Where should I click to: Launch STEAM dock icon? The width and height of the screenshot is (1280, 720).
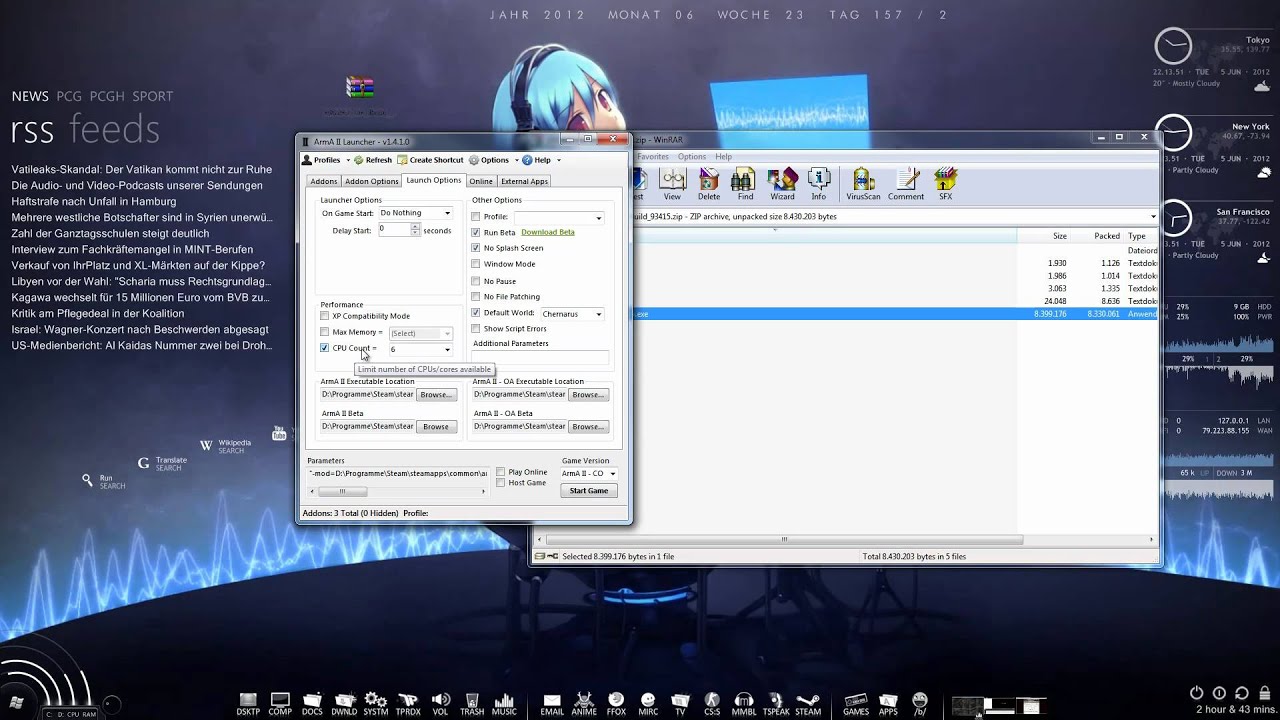pyautogui.click(x=808, y=704)
